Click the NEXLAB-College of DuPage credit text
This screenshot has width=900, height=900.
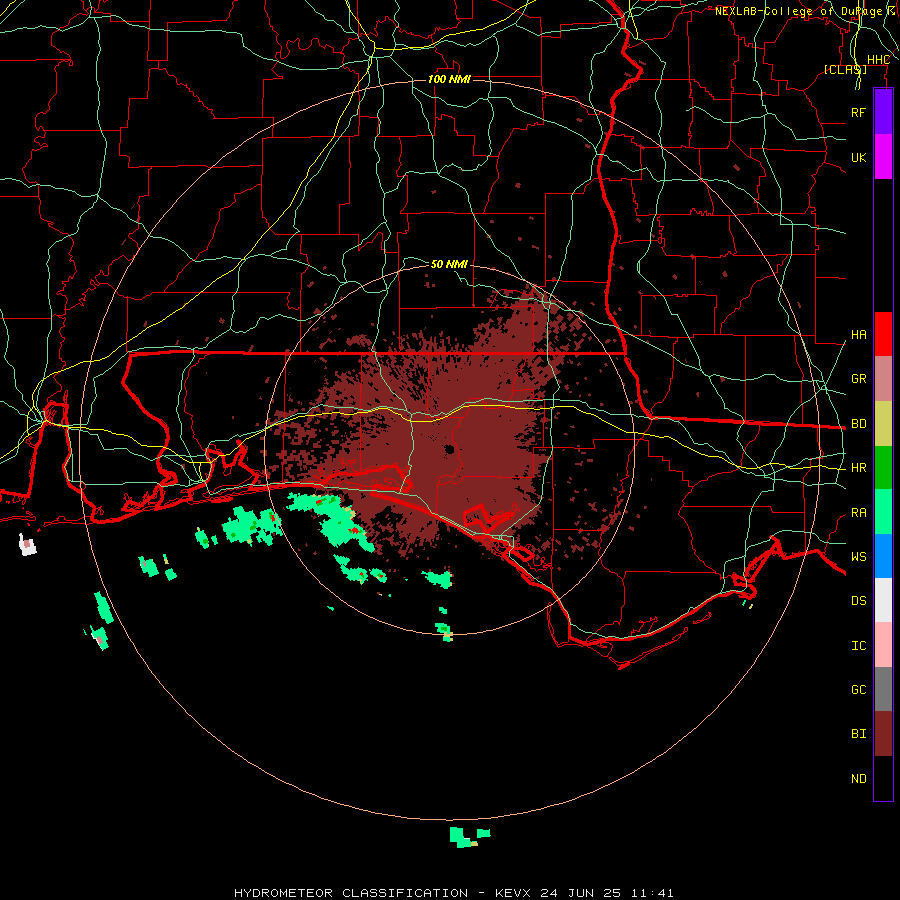(798, 11)
